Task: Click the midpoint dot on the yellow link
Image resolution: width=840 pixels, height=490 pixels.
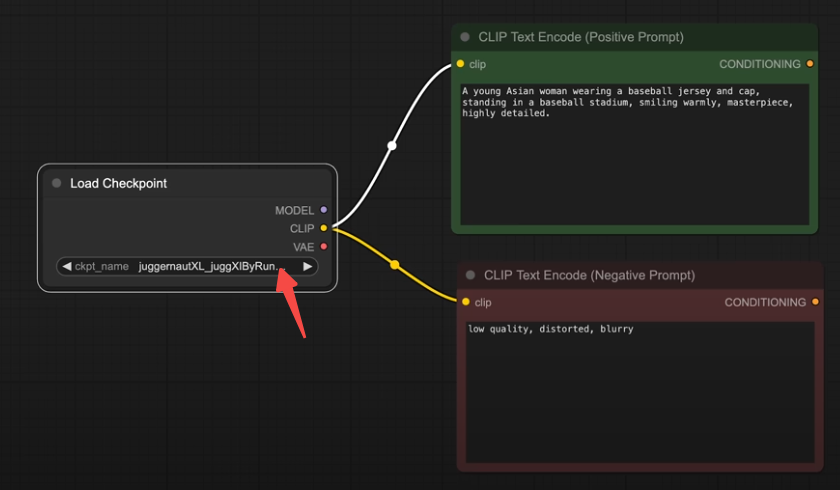Action: point(395,265)
